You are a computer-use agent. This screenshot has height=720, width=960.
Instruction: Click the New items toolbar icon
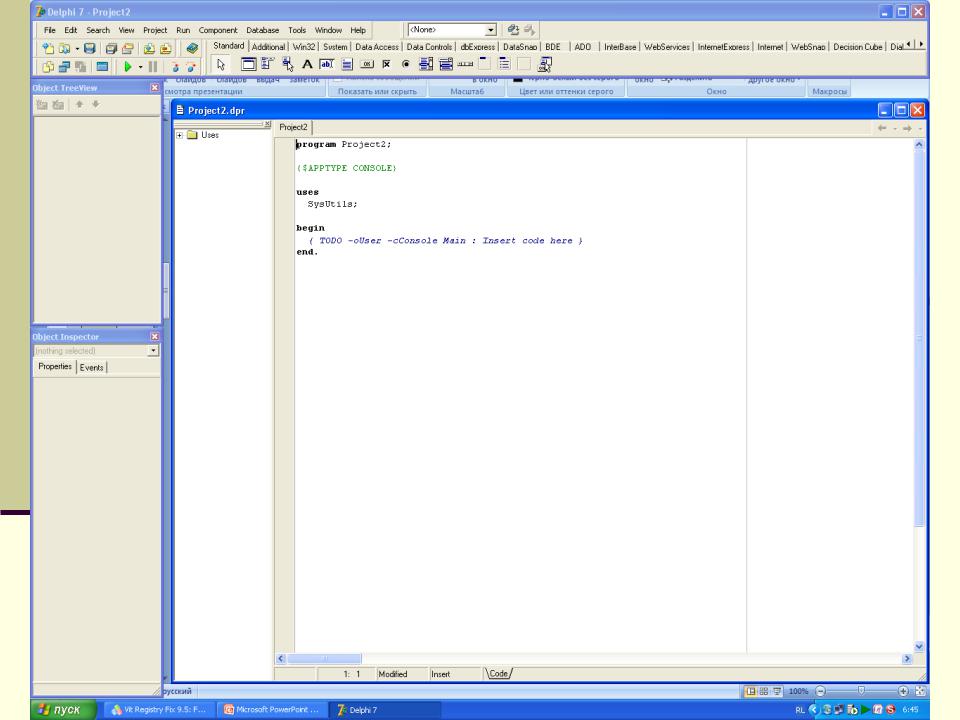(48, 48)
